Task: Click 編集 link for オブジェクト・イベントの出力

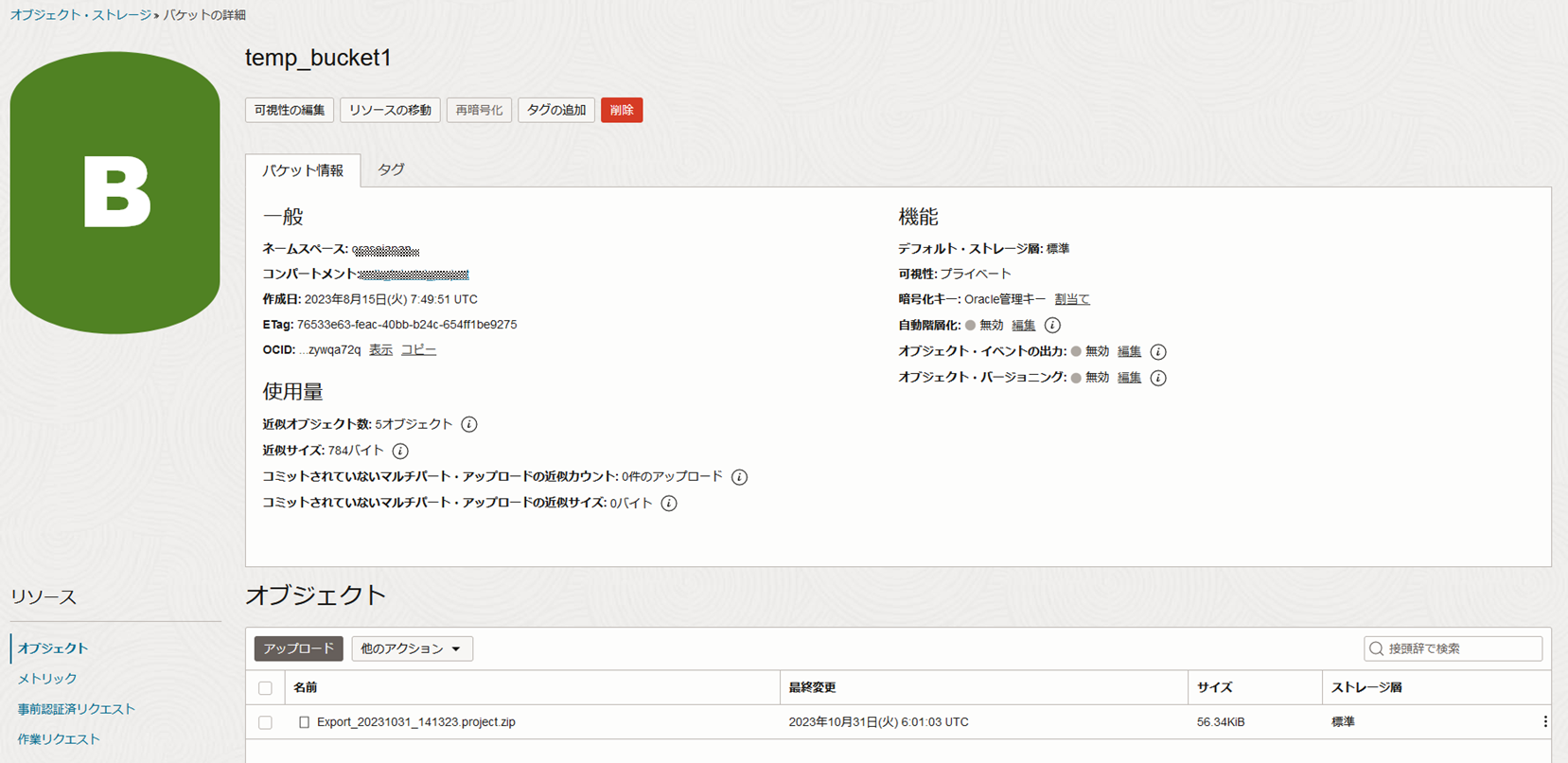Action: (x=1129, y=351)
